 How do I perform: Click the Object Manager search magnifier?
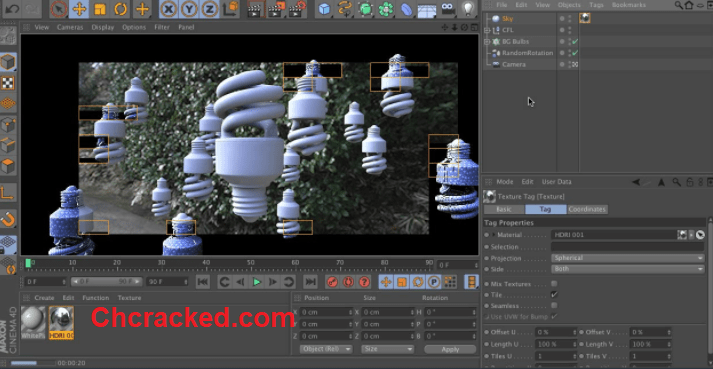point(678,5)
